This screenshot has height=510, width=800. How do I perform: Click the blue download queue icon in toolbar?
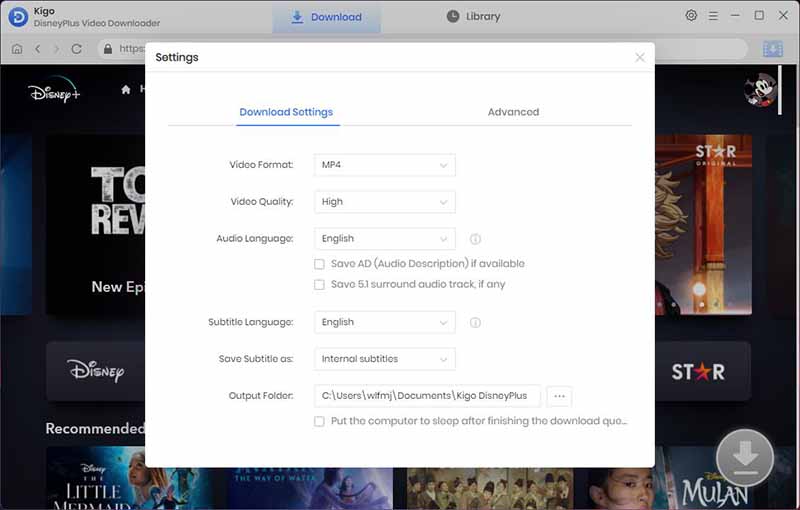pos(772,49)
